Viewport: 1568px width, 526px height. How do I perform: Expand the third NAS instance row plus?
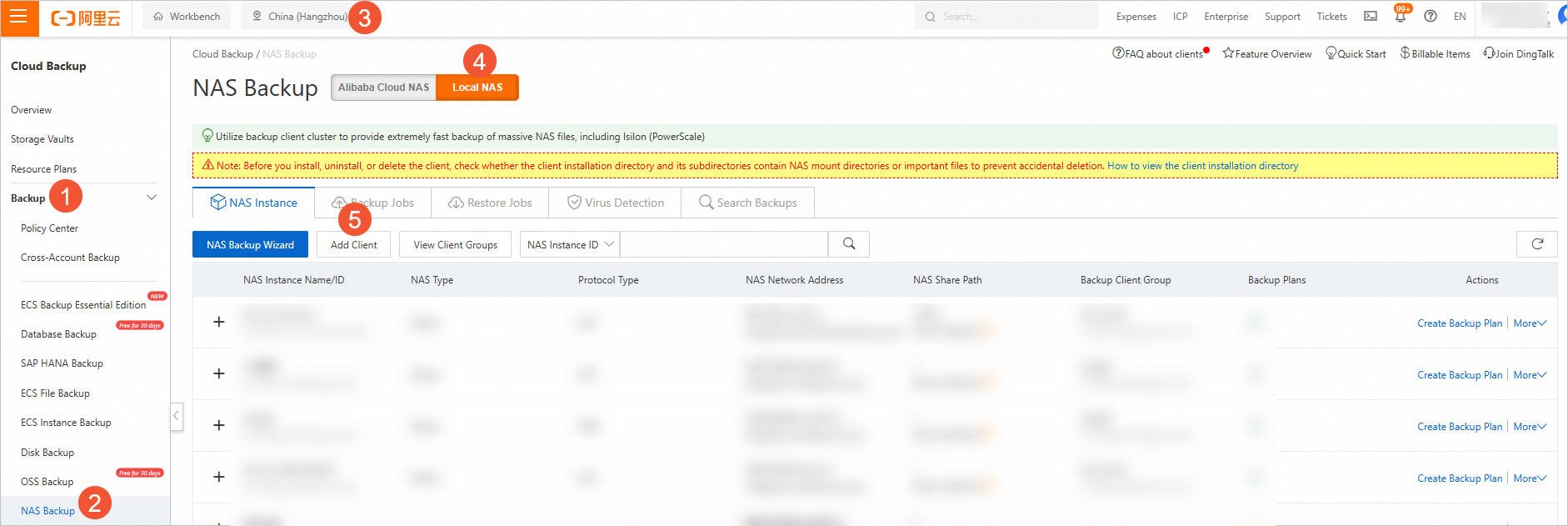(x=219, y=425)
